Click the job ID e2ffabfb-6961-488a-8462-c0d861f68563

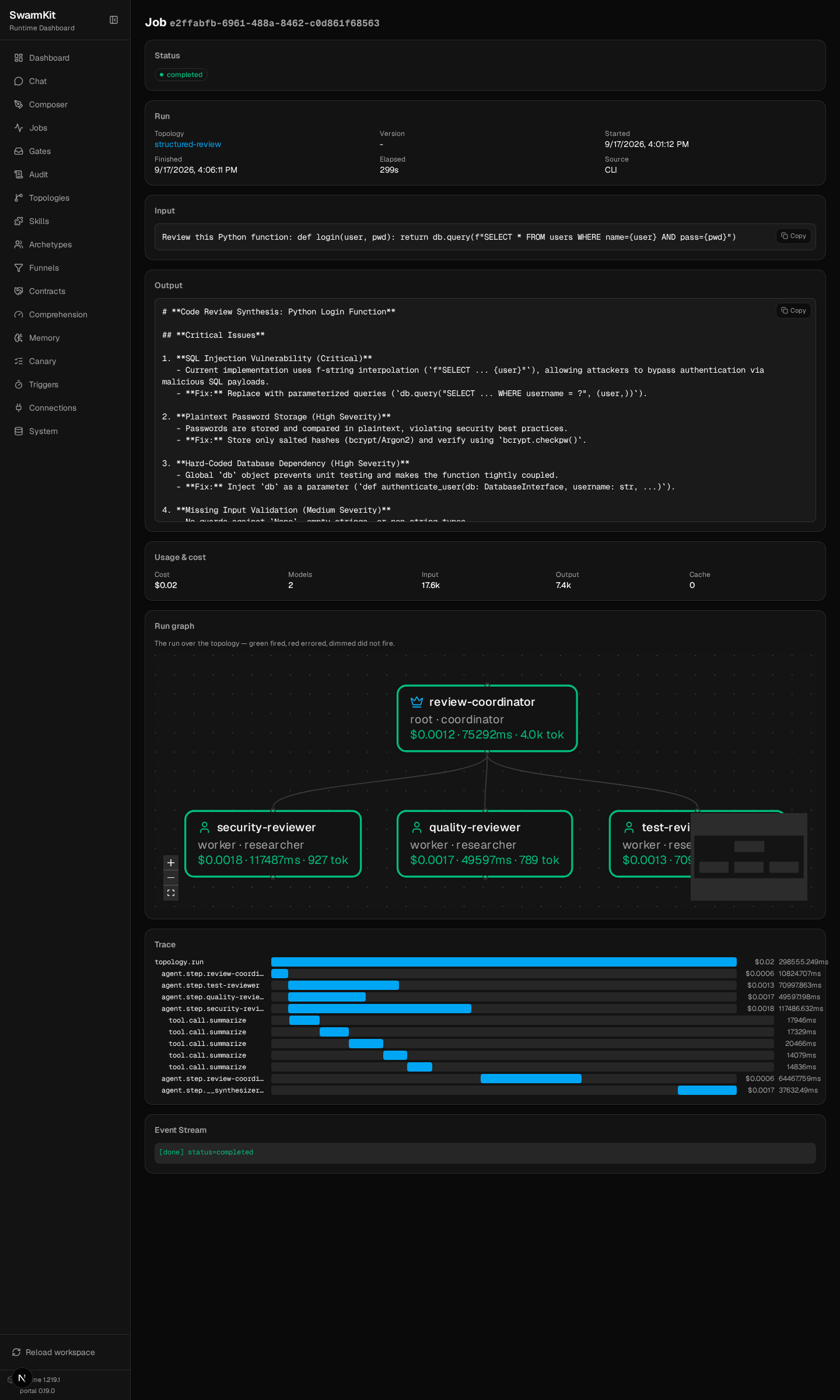[x=274, y=23]
